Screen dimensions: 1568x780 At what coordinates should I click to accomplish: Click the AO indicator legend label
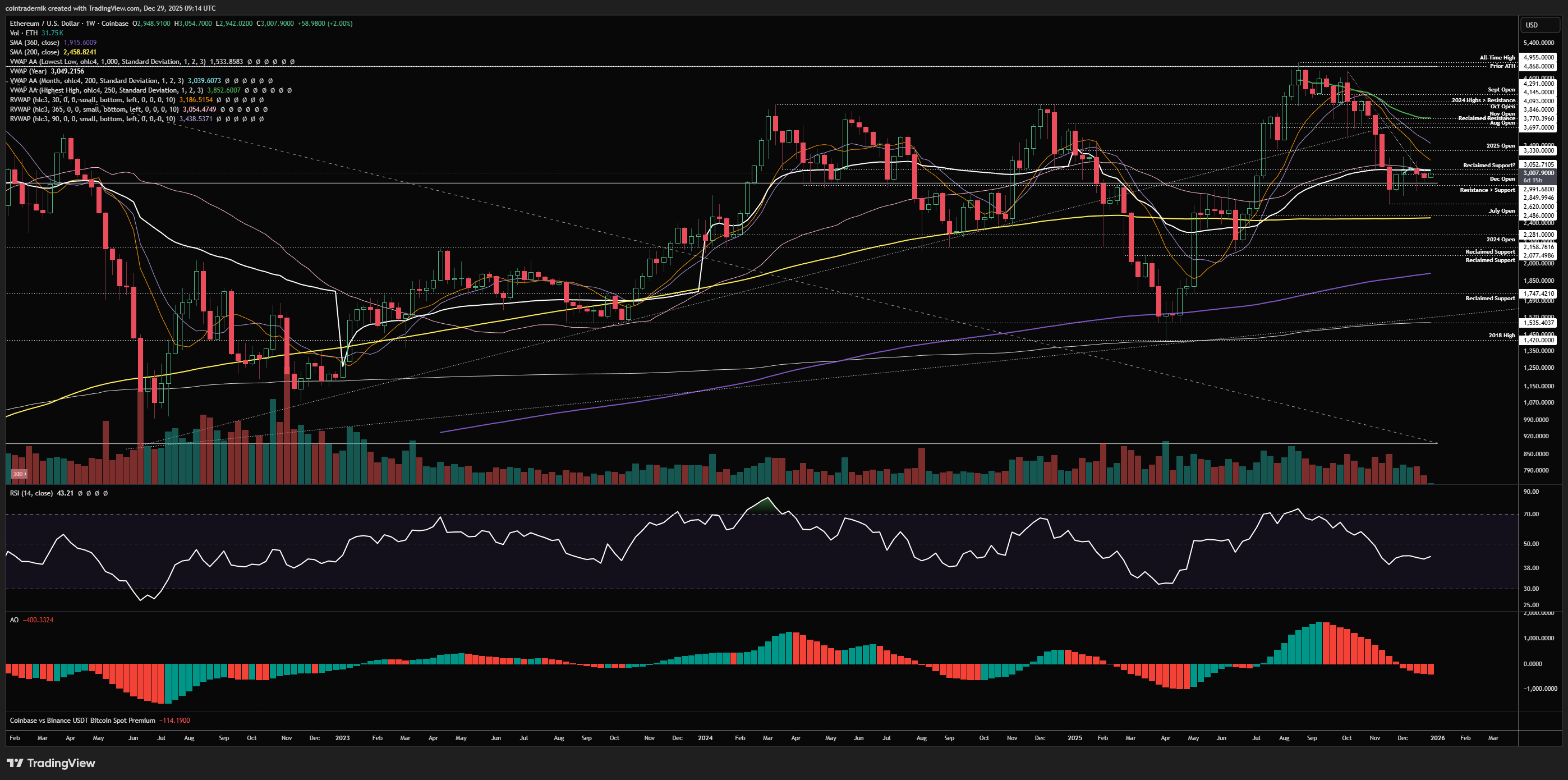[x=14, y=620]
